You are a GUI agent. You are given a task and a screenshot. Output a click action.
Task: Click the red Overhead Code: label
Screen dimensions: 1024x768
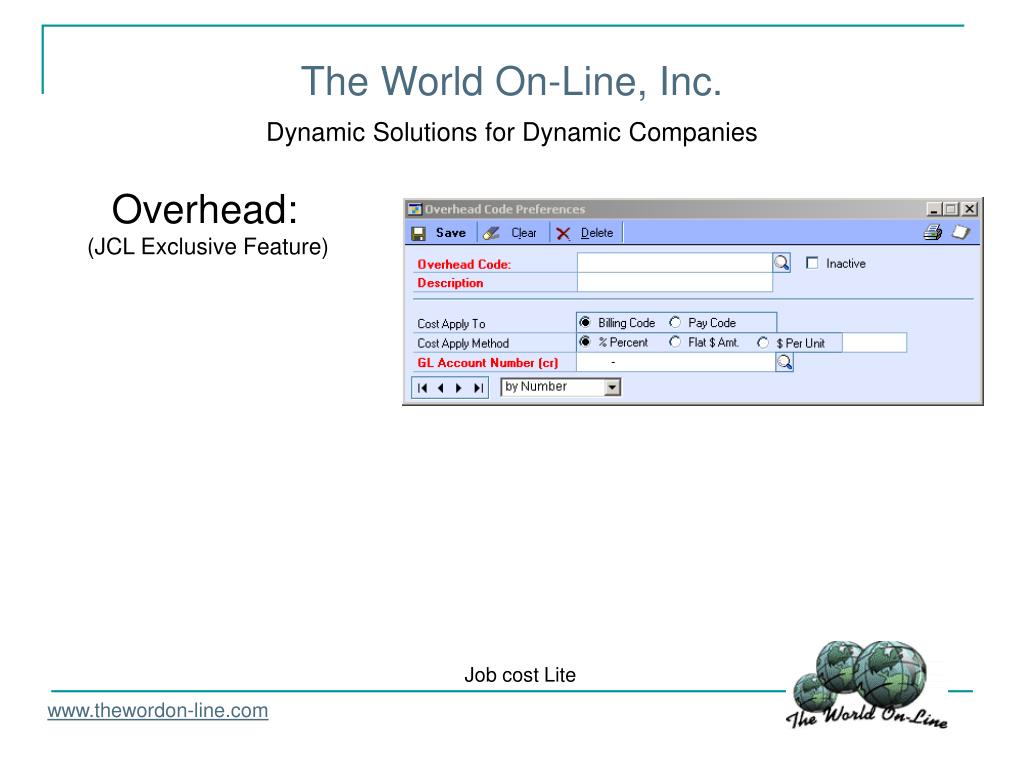[464, 264]
